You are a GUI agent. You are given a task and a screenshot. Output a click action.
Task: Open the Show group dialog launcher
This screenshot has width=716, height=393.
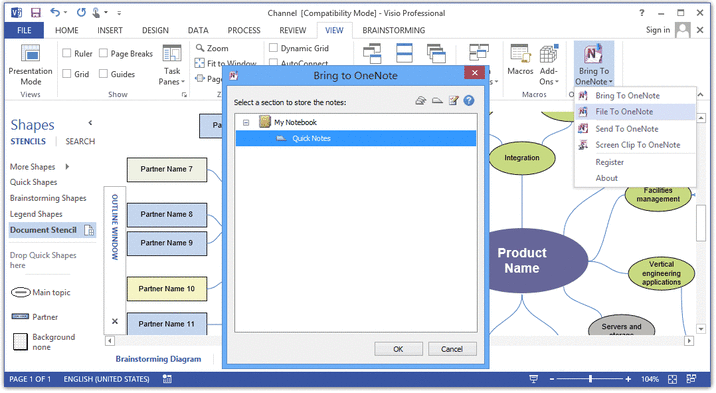(x=184, y=94)
